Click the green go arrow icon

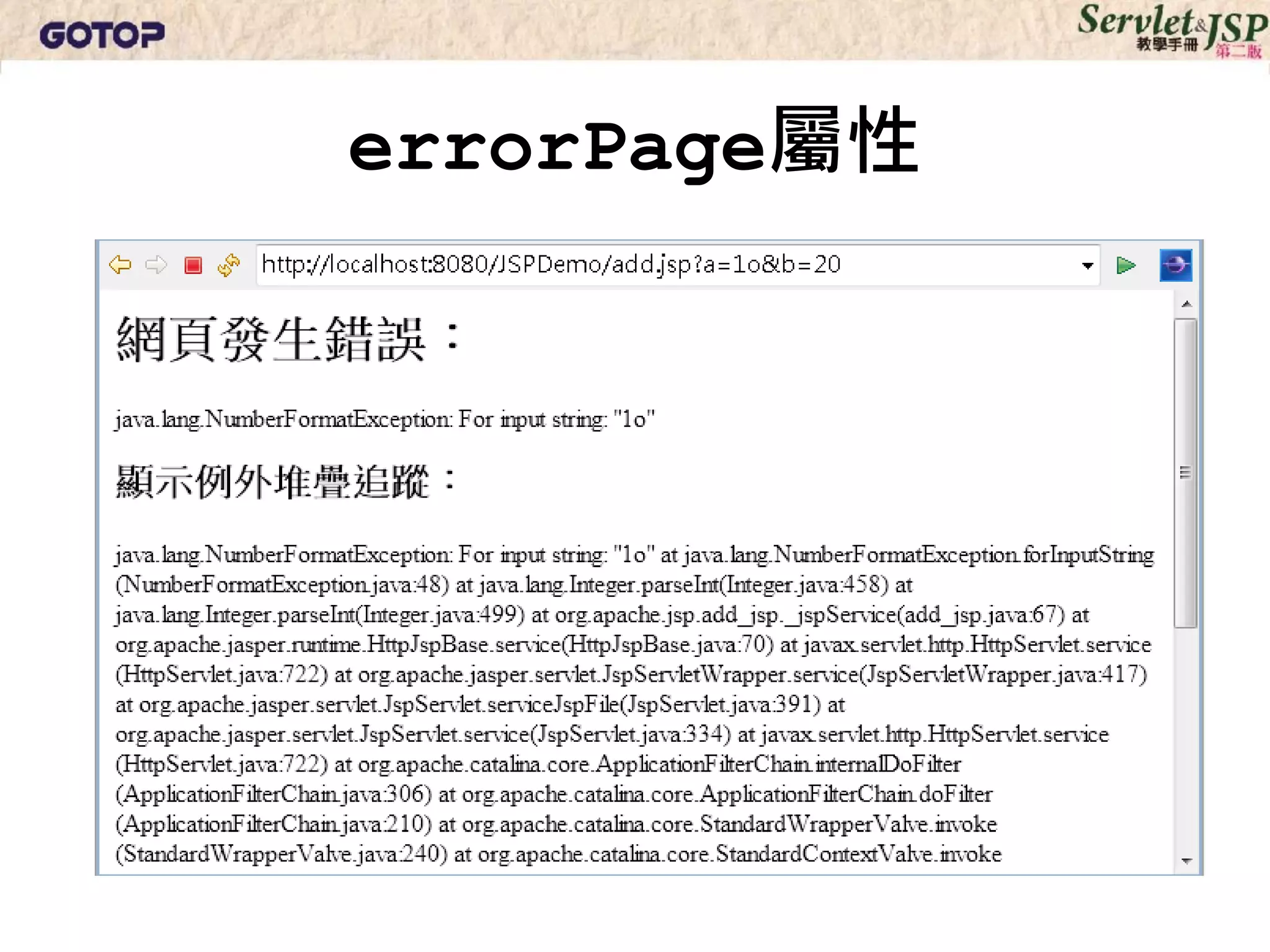pos(1126,265)
